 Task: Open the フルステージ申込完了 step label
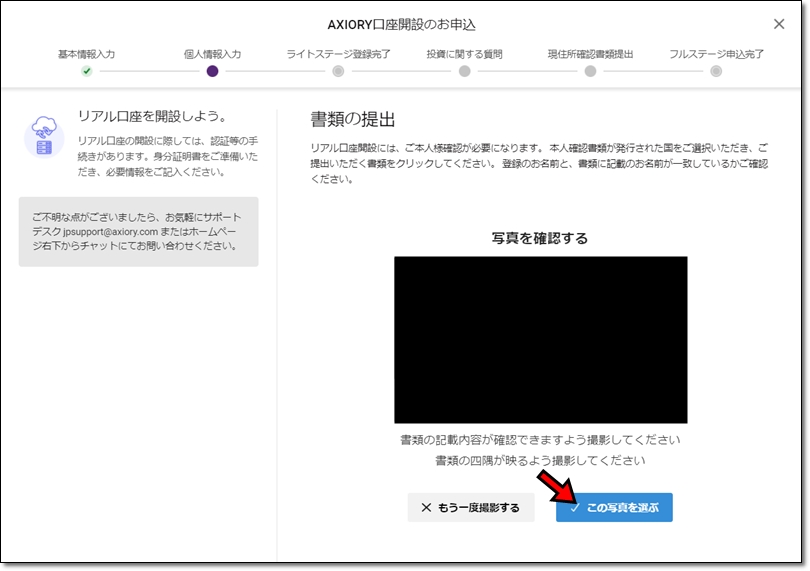[x=716, y=54]
